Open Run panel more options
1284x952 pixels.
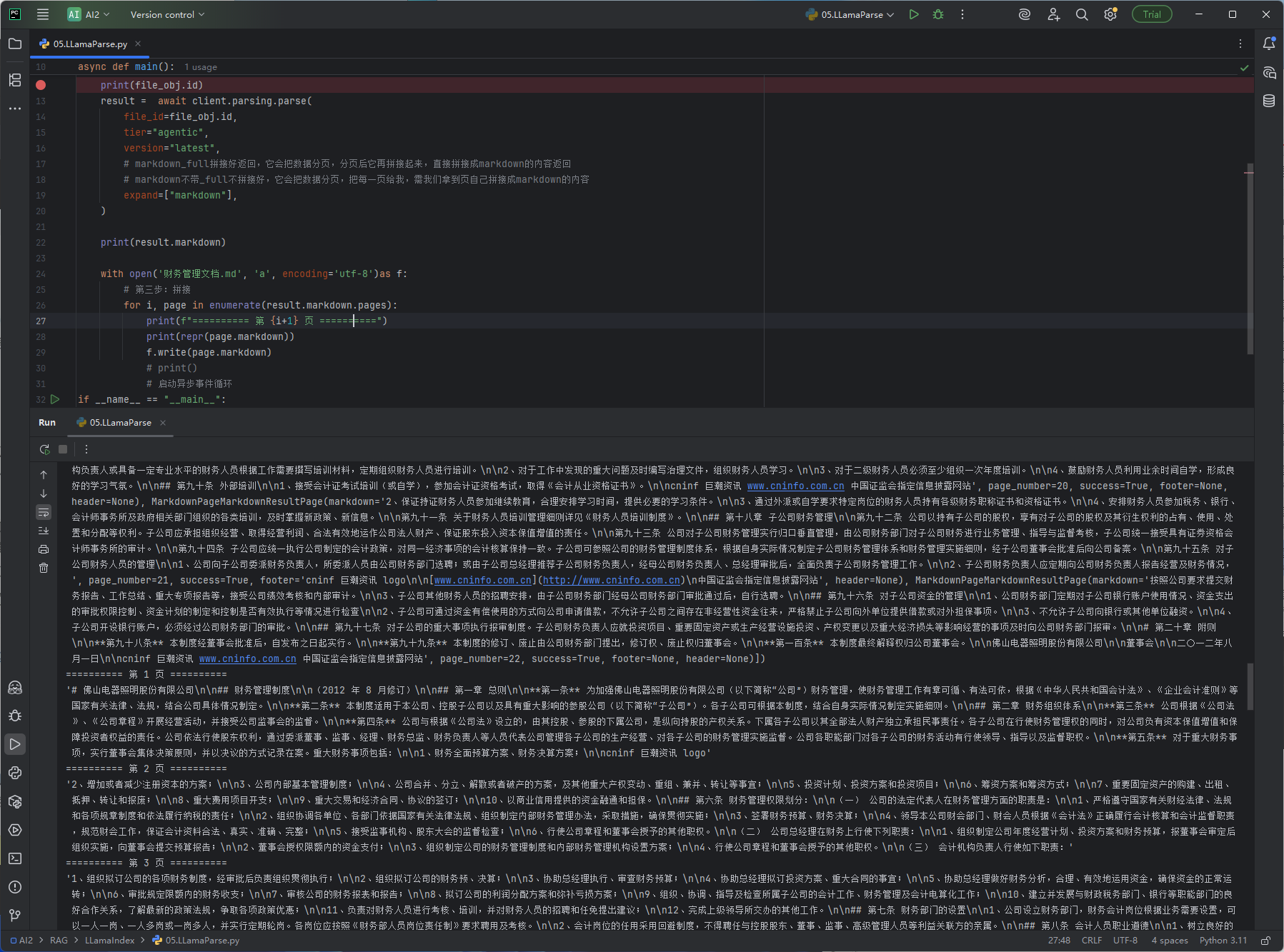86,449
